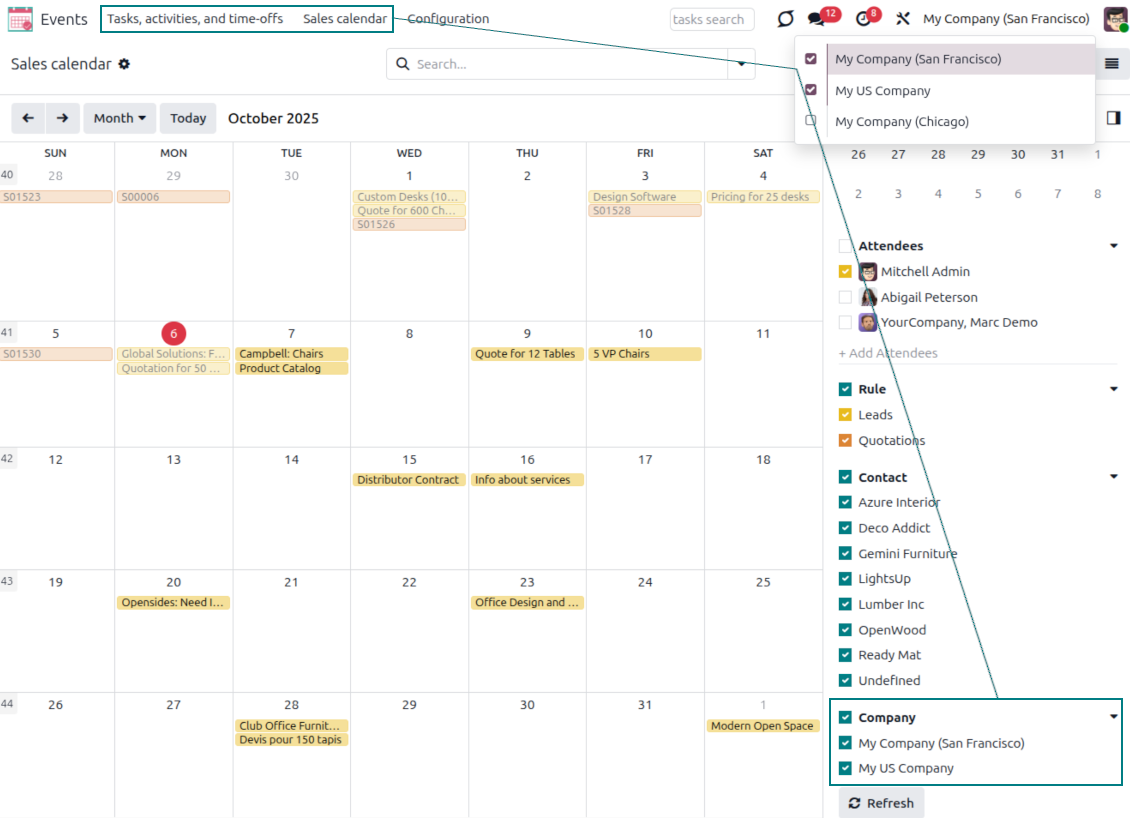Enable the My Company (Chicago) checkbox
The image size is (1130, 818).
coord(811,121)
